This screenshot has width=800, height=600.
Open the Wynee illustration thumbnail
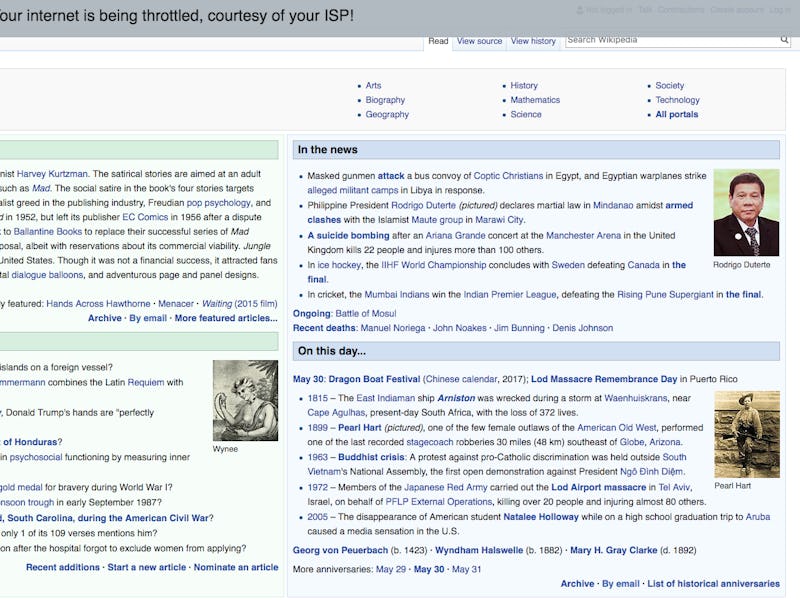[x=245, y=400]
